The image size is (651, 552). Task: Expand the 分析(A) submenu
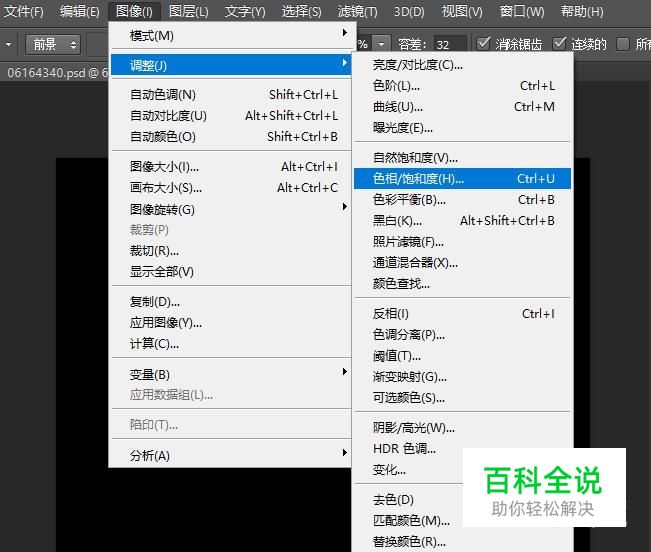point(231,455)
